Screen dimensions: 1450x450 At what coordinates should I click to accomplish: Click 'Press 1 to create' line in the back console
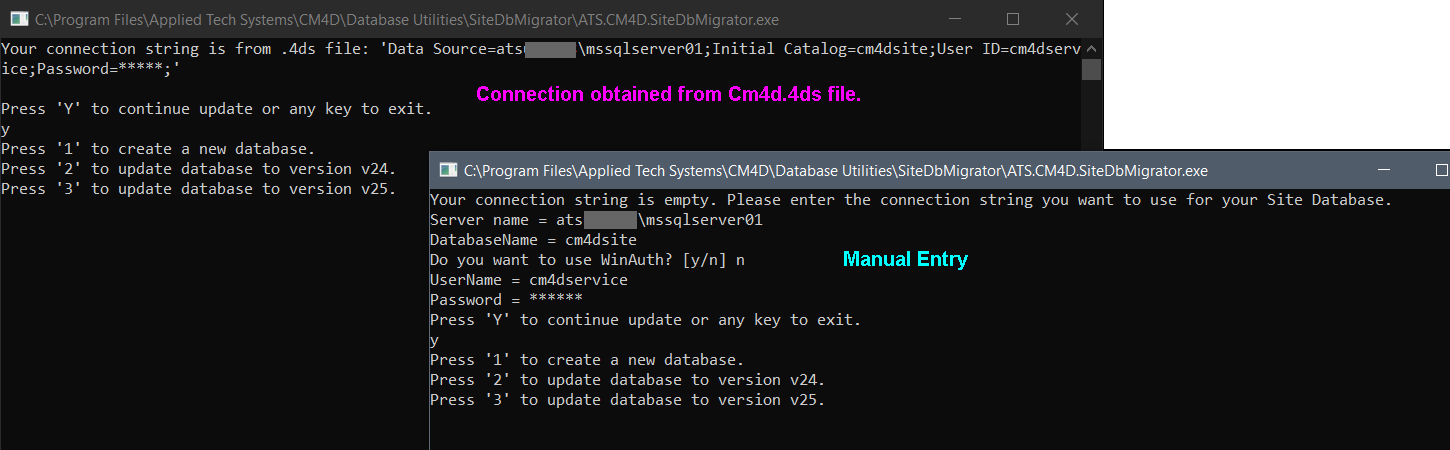tap(158, 149)
